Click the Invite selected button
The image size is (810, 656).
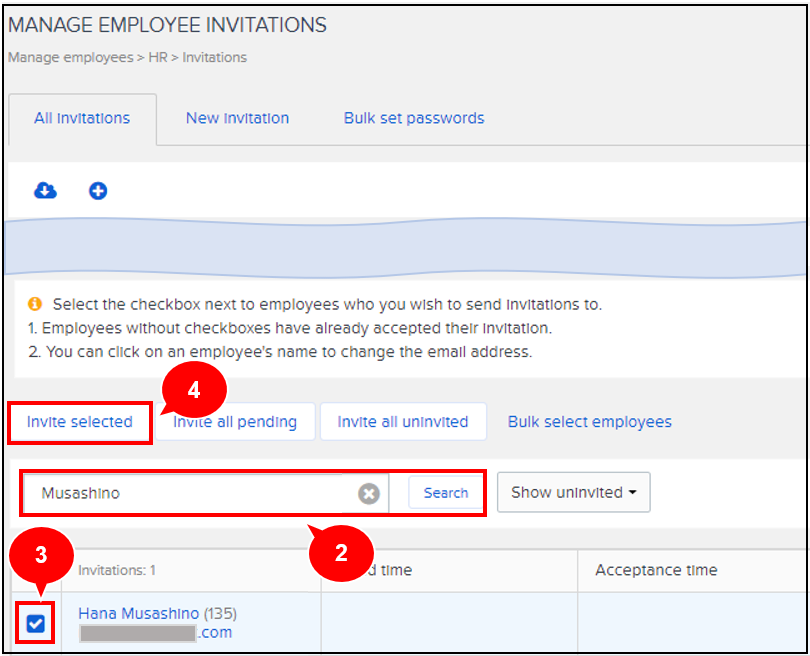point(79,421)
